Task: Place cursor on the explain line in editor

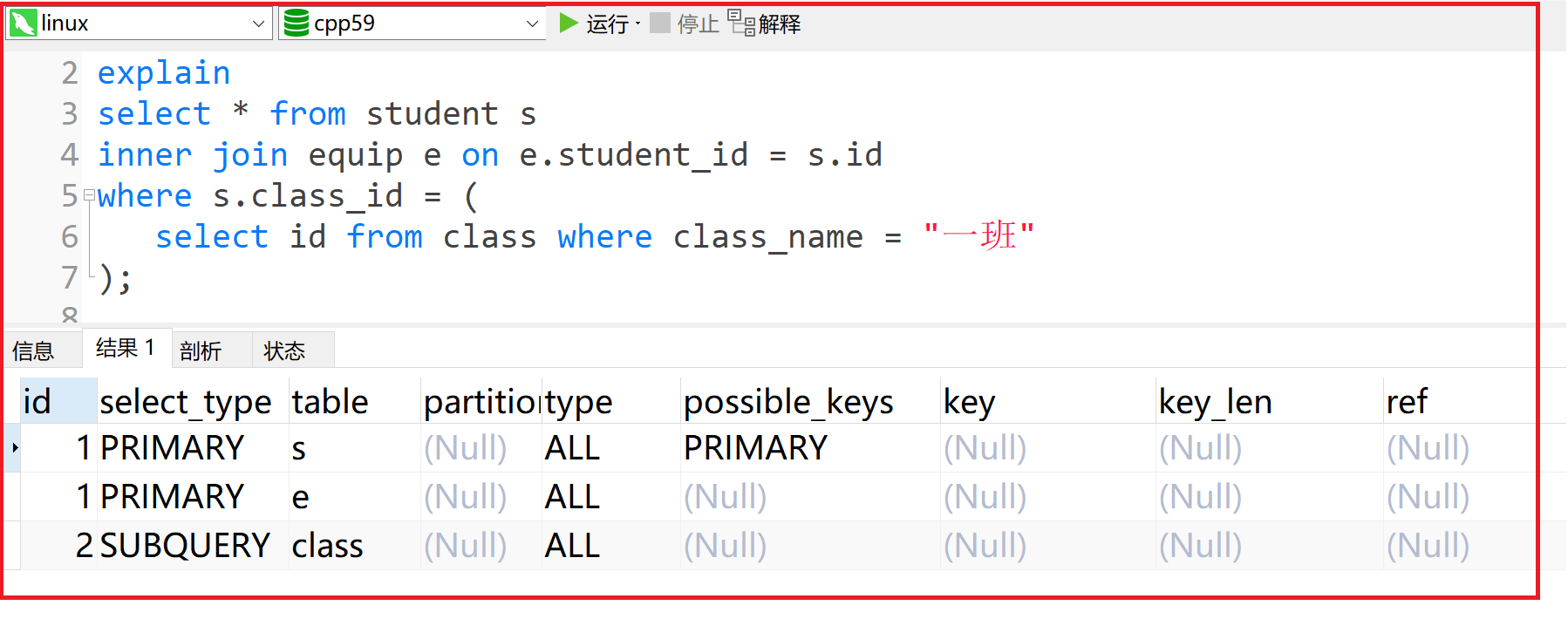Action: (x=164, y=72)
